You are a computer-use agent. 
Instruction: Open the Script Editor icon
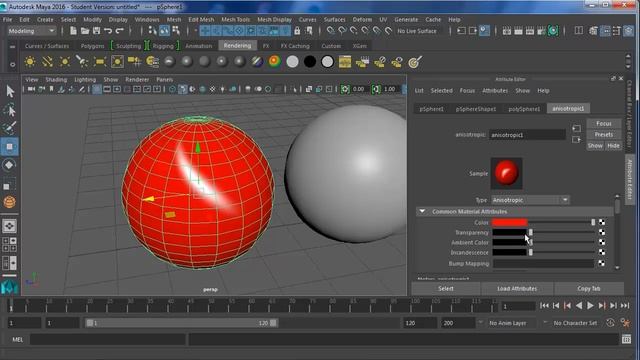point(627,339)
